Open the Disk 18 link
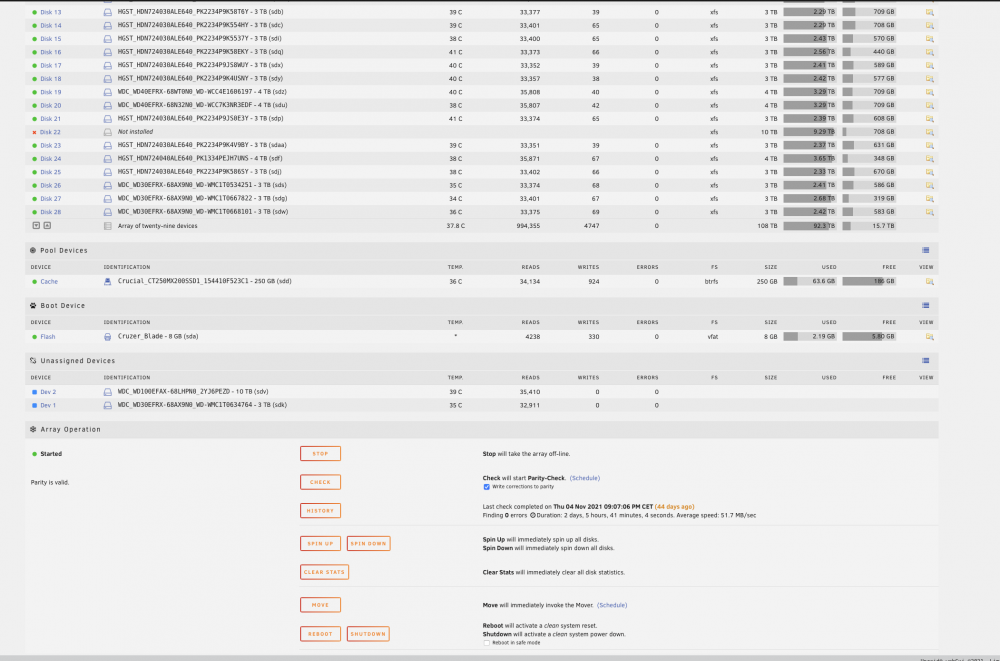The image size is (1000, 661). pyautogui.click(x=51, y=78)
